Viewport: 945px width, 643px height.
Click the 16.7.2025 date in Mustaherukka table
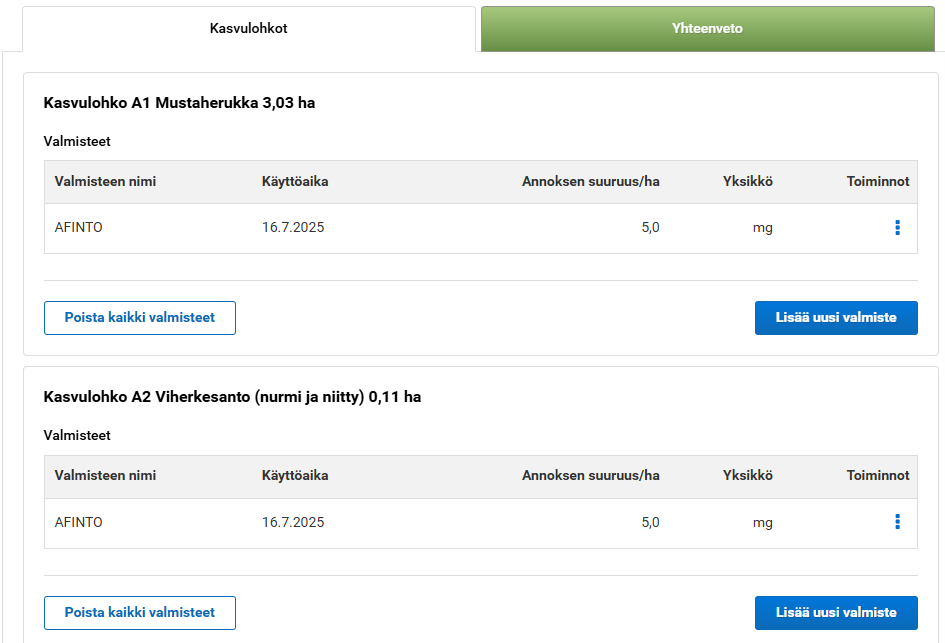coord(293,227)
